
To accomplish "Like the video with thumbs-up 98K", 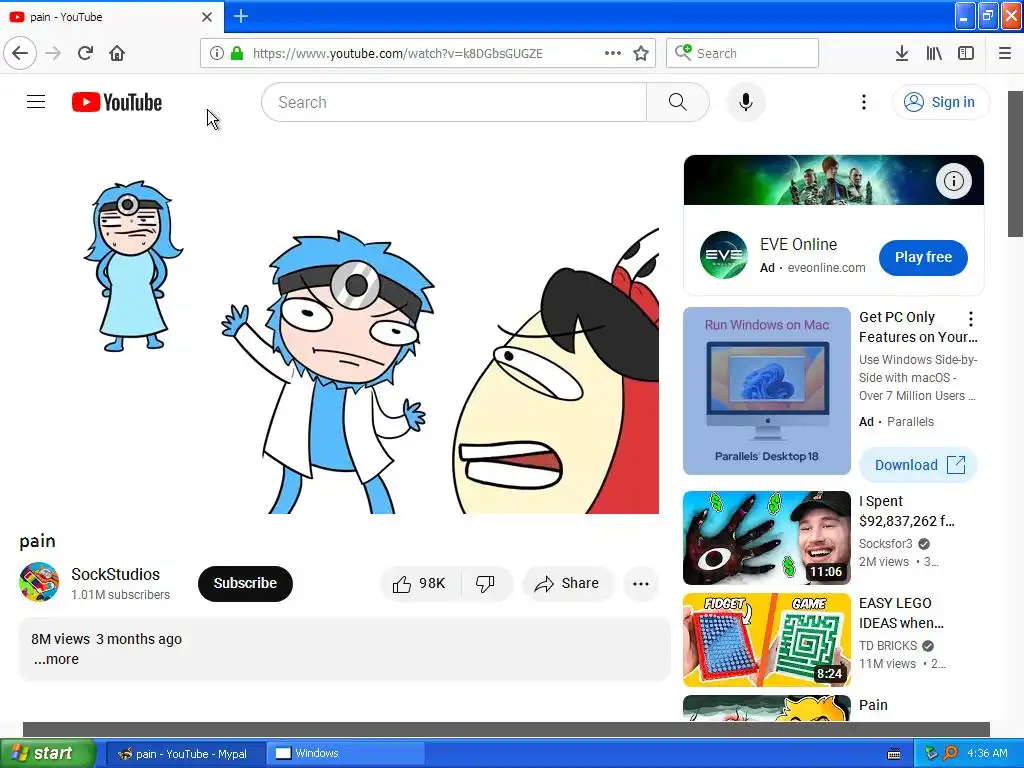I will click(420, 583).
